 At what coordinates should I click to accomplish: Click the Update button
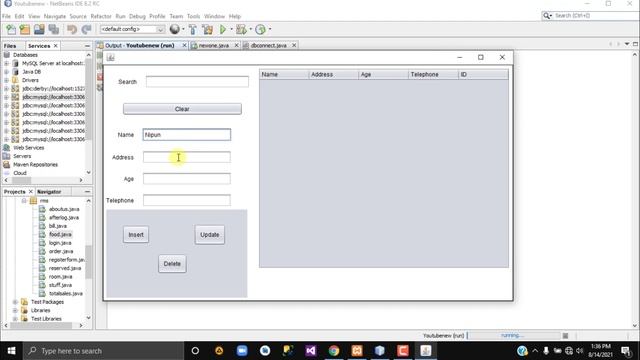pyautogui.click(x=209, y=235)
